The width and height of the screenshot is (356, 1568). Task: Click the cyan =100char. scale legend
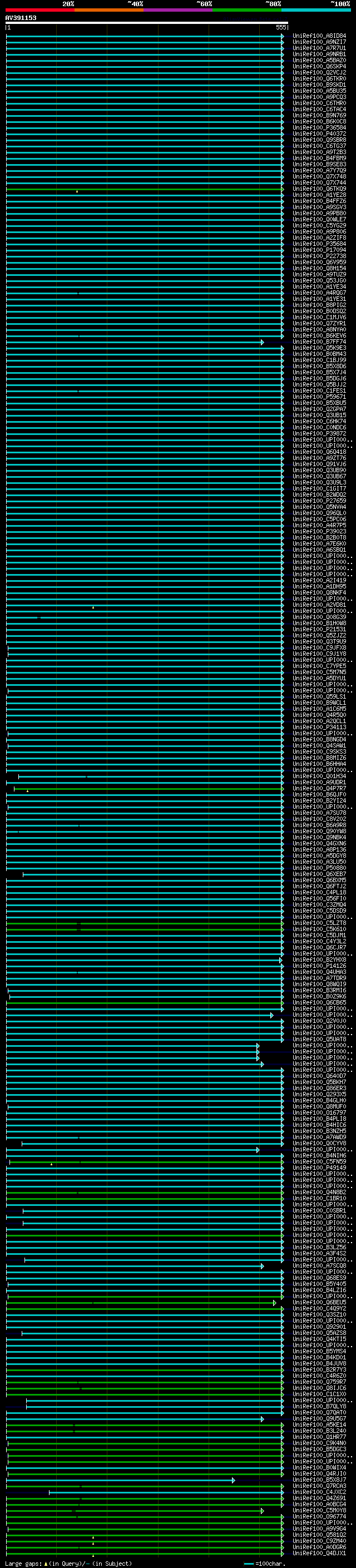265,1563
